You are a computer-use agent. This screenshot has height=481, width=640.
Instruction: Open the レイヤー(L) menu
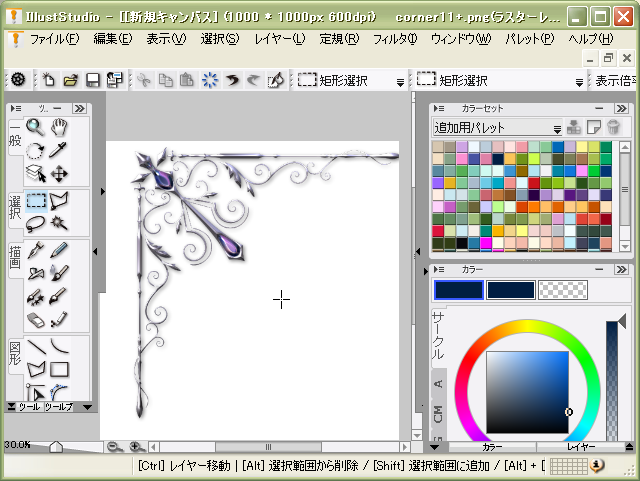click(280, 39)
